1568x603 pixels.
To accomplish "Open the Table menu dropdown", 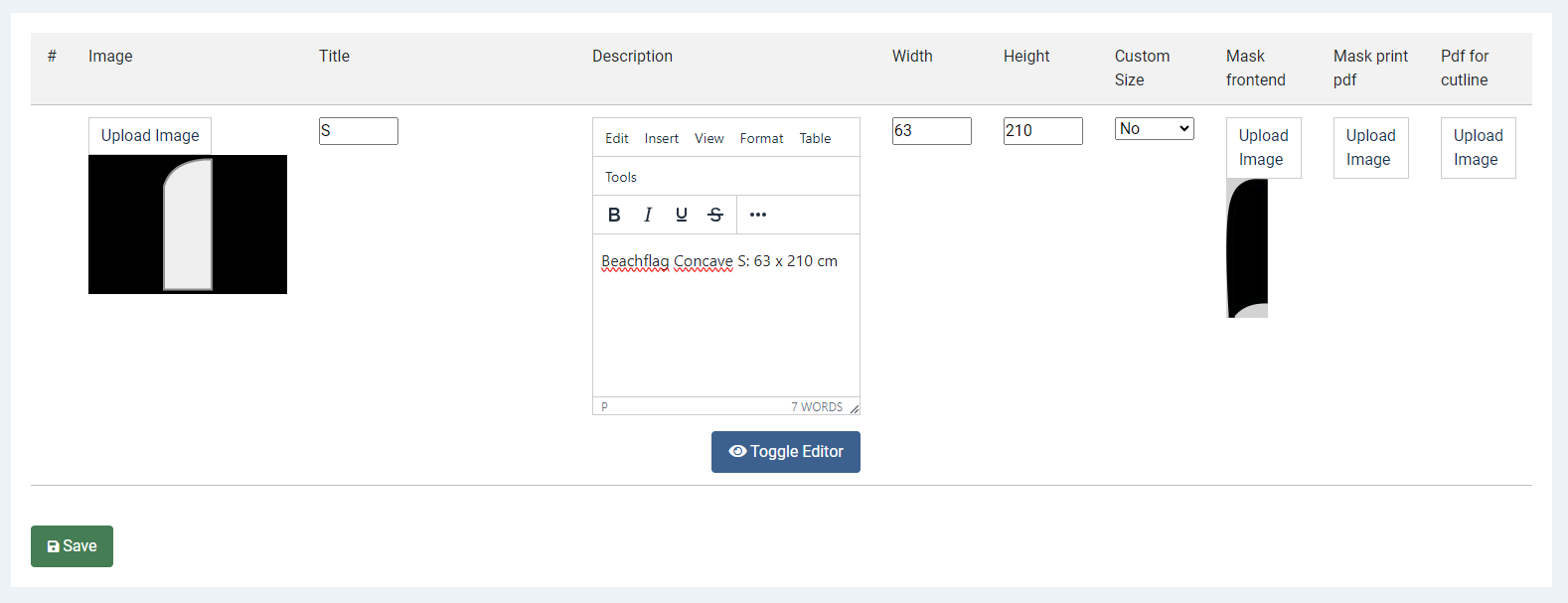I will (815, 138).
